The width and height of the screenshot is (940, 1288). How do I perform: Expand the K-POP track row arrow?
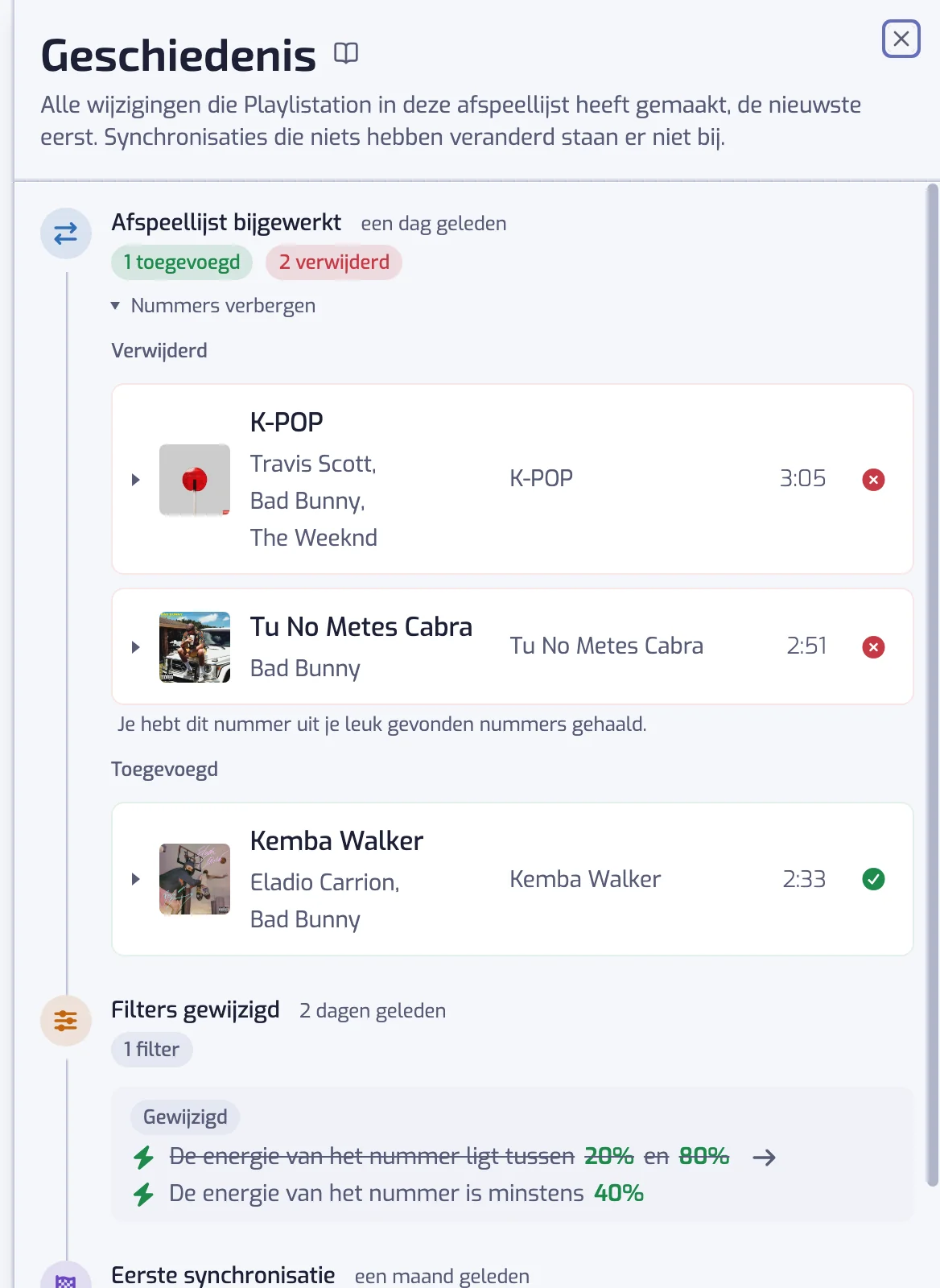click(136, 480)
